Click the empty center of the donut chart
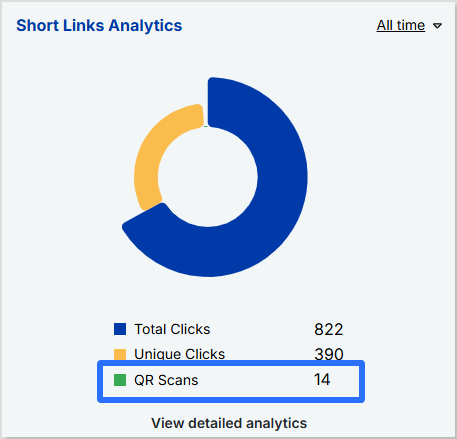 208,177
